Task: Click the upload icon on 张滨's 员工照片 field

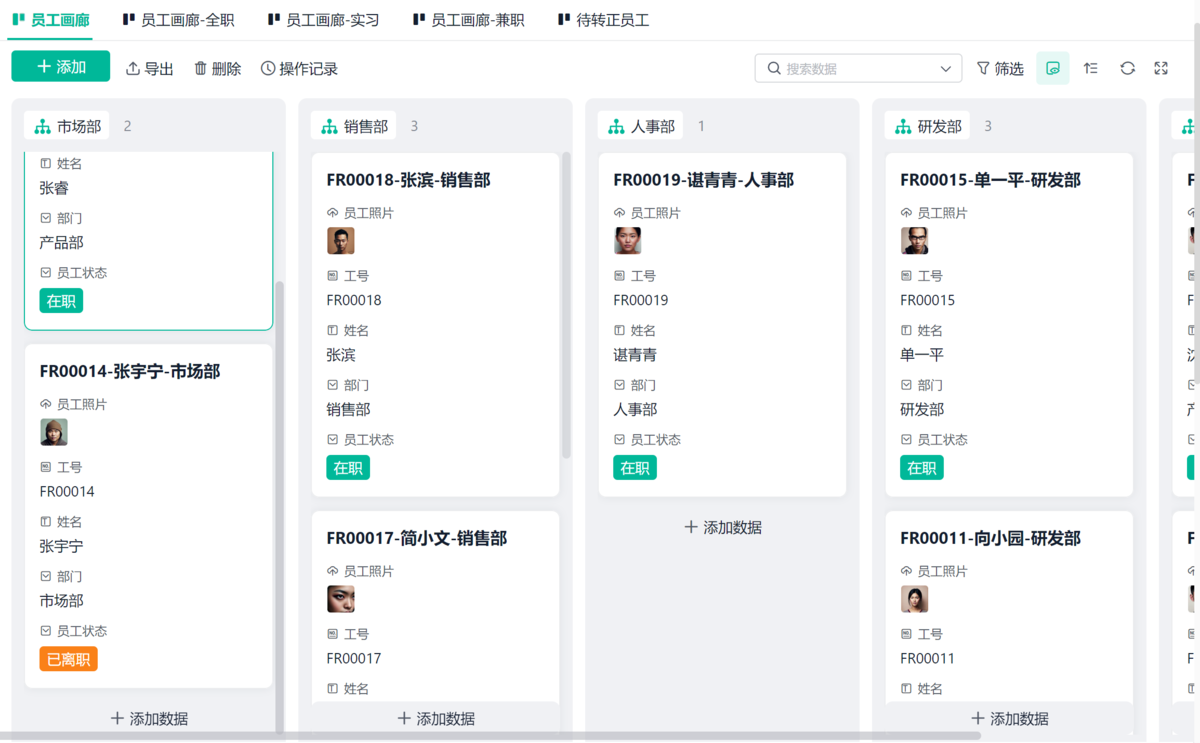Action: (x=333, y=213)
